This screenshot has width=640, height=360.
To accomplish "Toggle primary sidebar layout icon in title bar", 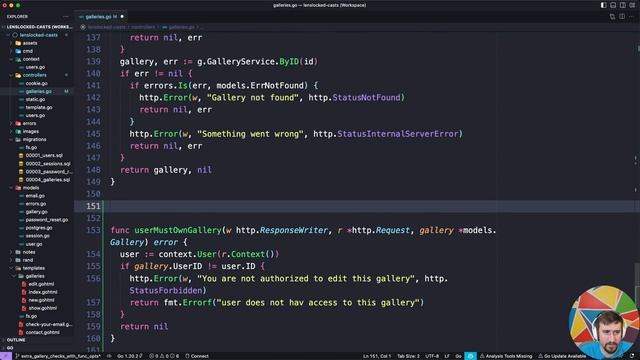I will [x=603, y=5].
